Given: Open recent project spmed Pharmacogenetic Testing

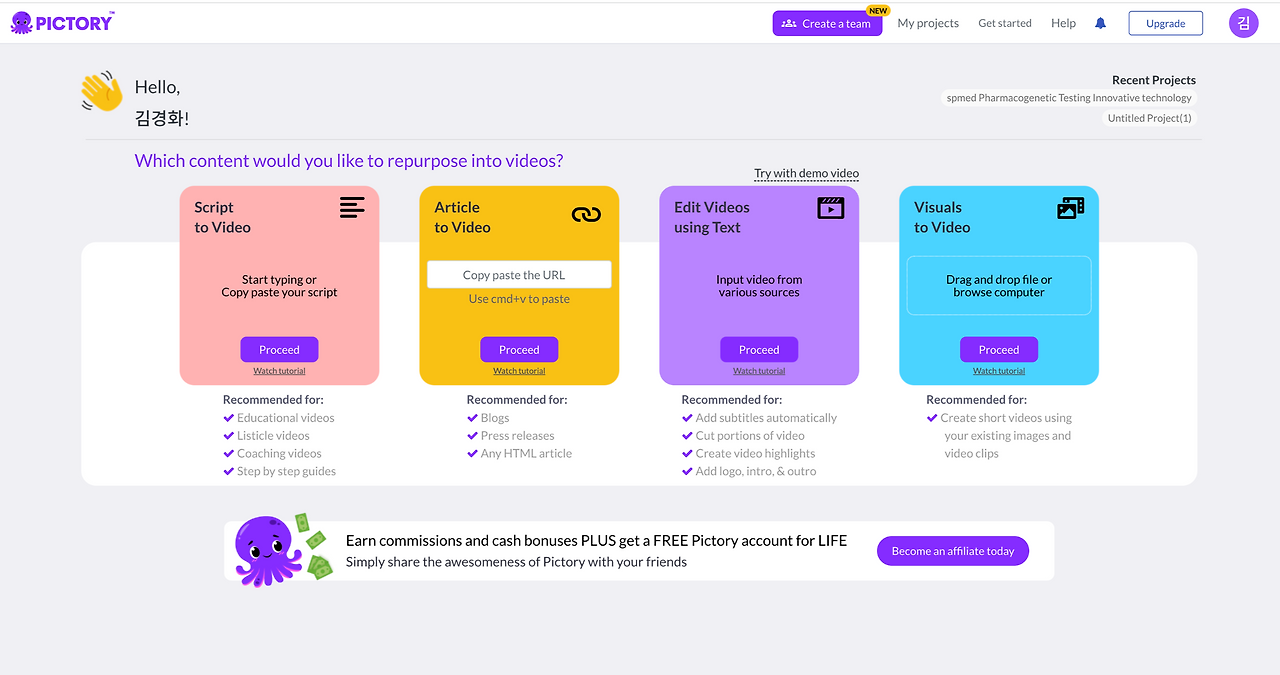Looking at the screenshot, I should pos(1069,98).
